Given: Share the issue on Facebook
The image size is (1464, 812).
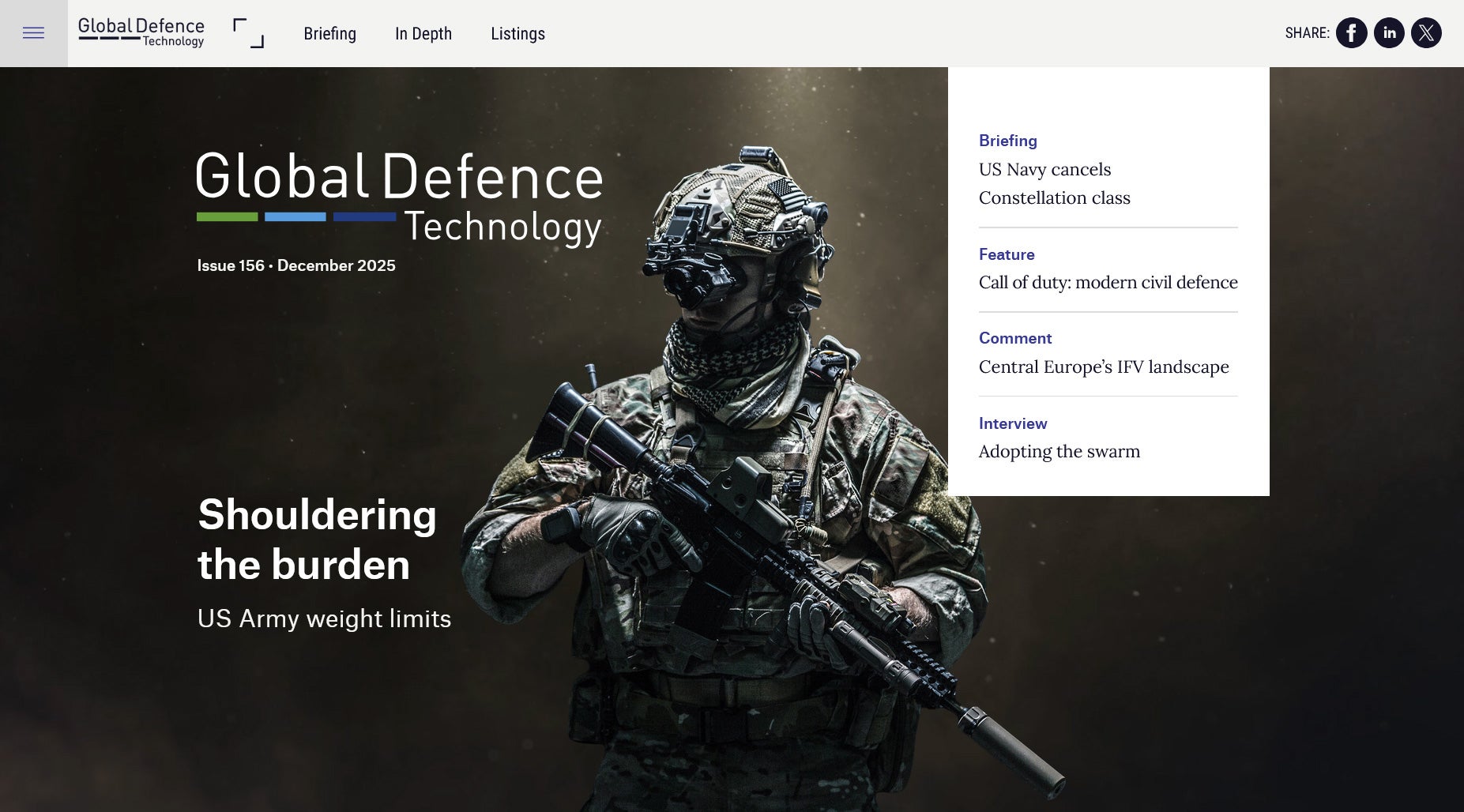Looking at the screenshot, I should [x=1351, y=33].
